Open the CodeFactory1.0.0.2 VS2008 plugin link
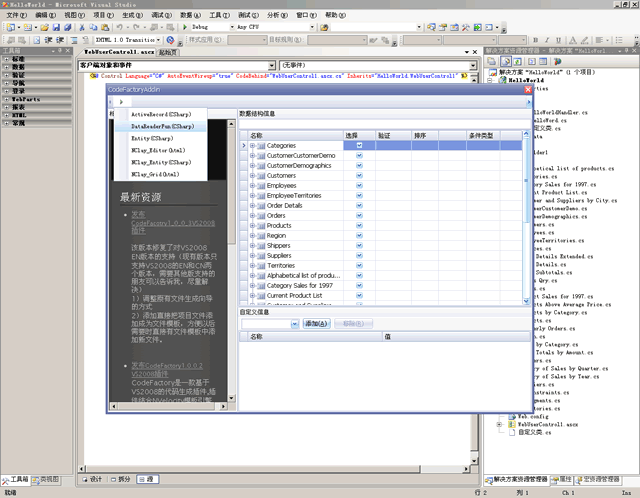 tap(167, 369)
